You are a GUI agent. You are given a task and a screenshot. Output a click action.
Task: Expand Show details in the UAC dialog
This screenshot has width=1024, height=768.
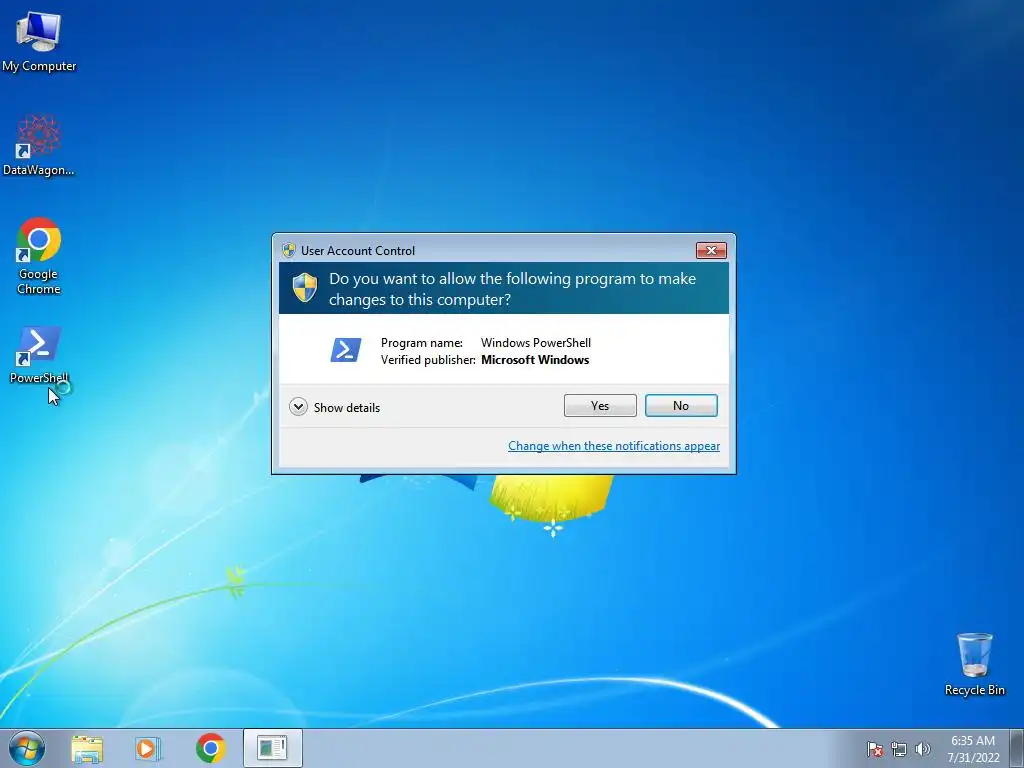[334, 408]
